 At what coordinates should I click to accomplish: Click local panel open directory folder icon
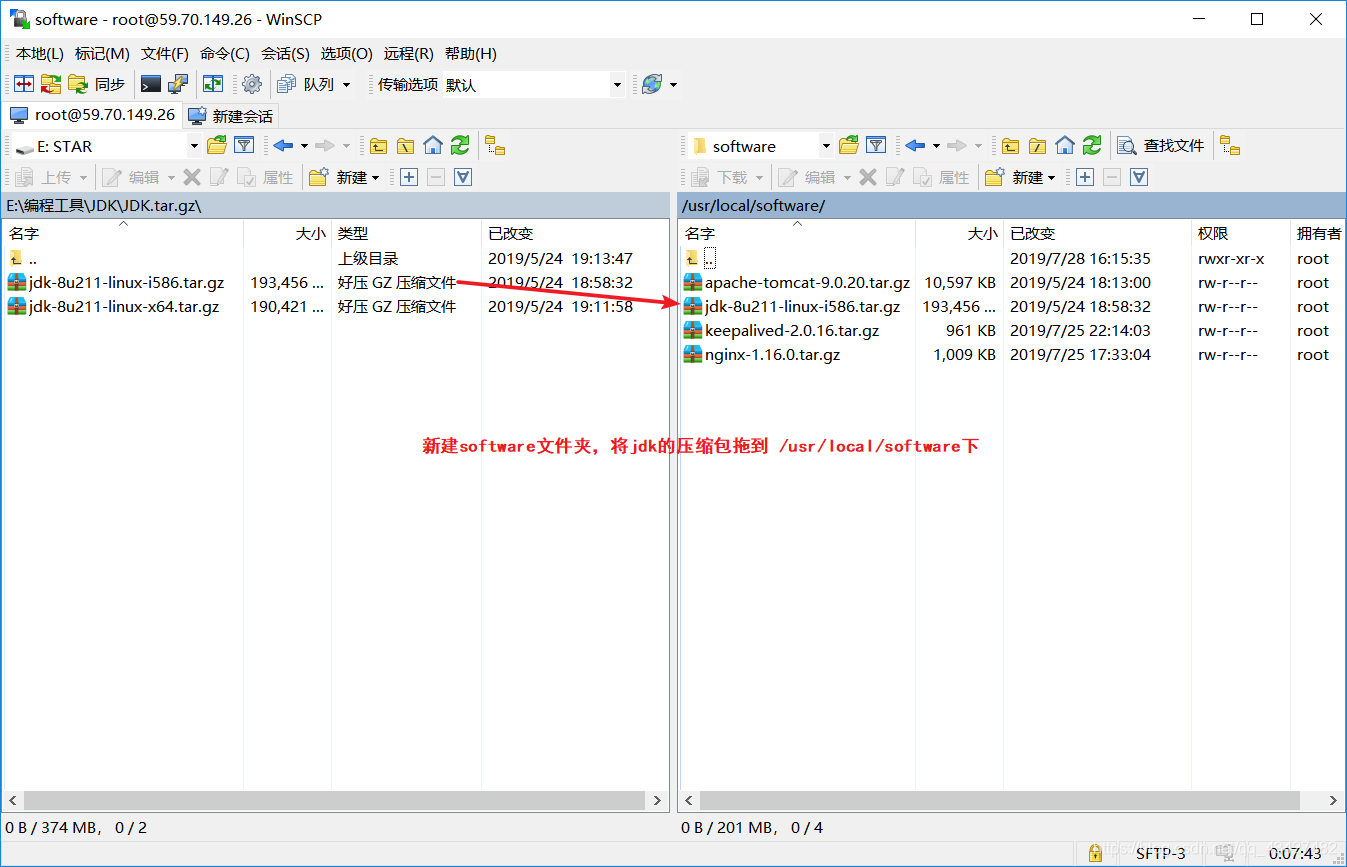pos(217,146)
